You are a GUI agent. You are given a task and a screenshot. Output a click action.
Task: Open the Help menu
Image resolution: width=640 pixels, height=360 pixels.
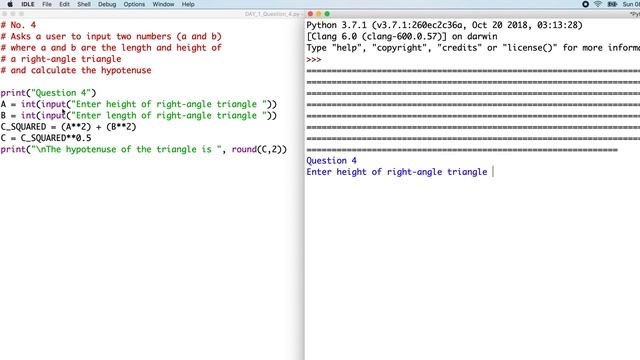click(188, 4)
